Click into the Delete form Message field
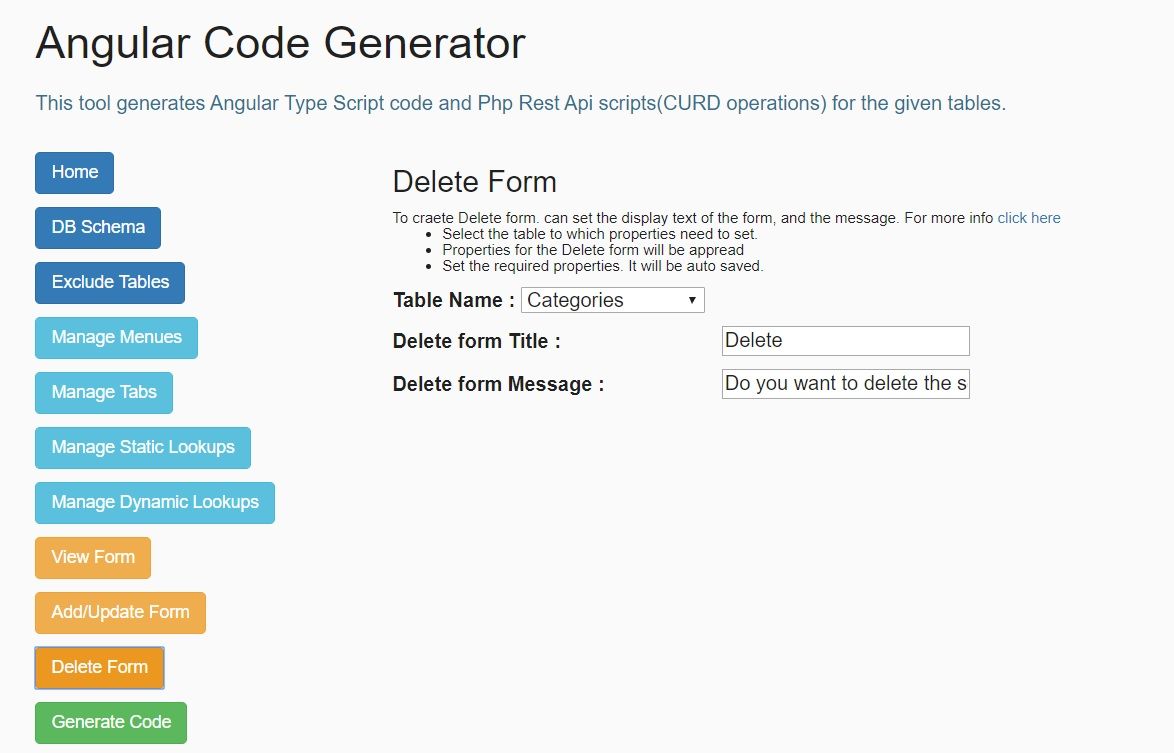The image size is (1174, 753). point(845,384)
